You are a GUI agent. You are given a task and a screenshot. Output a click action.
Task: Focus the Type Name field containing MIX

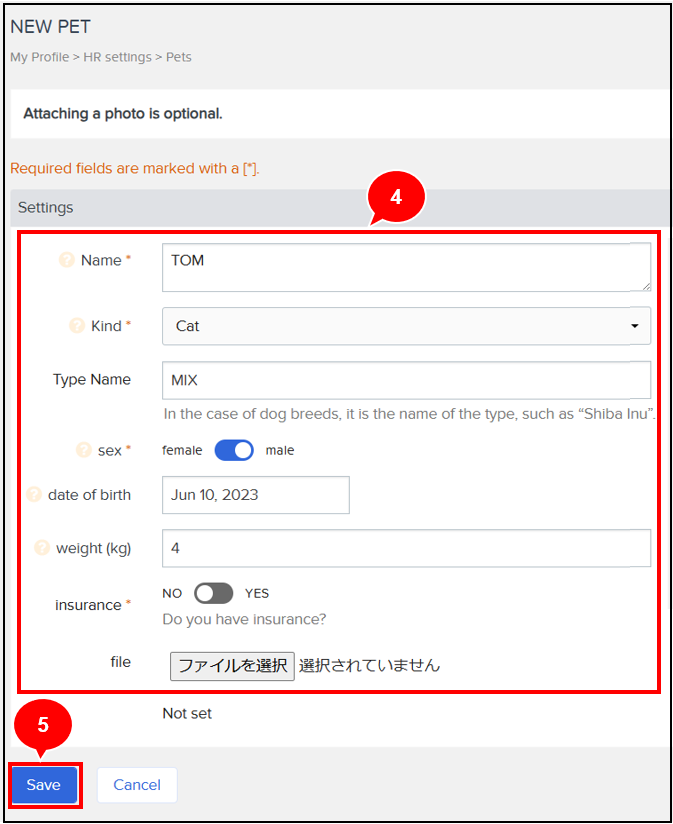406,380
